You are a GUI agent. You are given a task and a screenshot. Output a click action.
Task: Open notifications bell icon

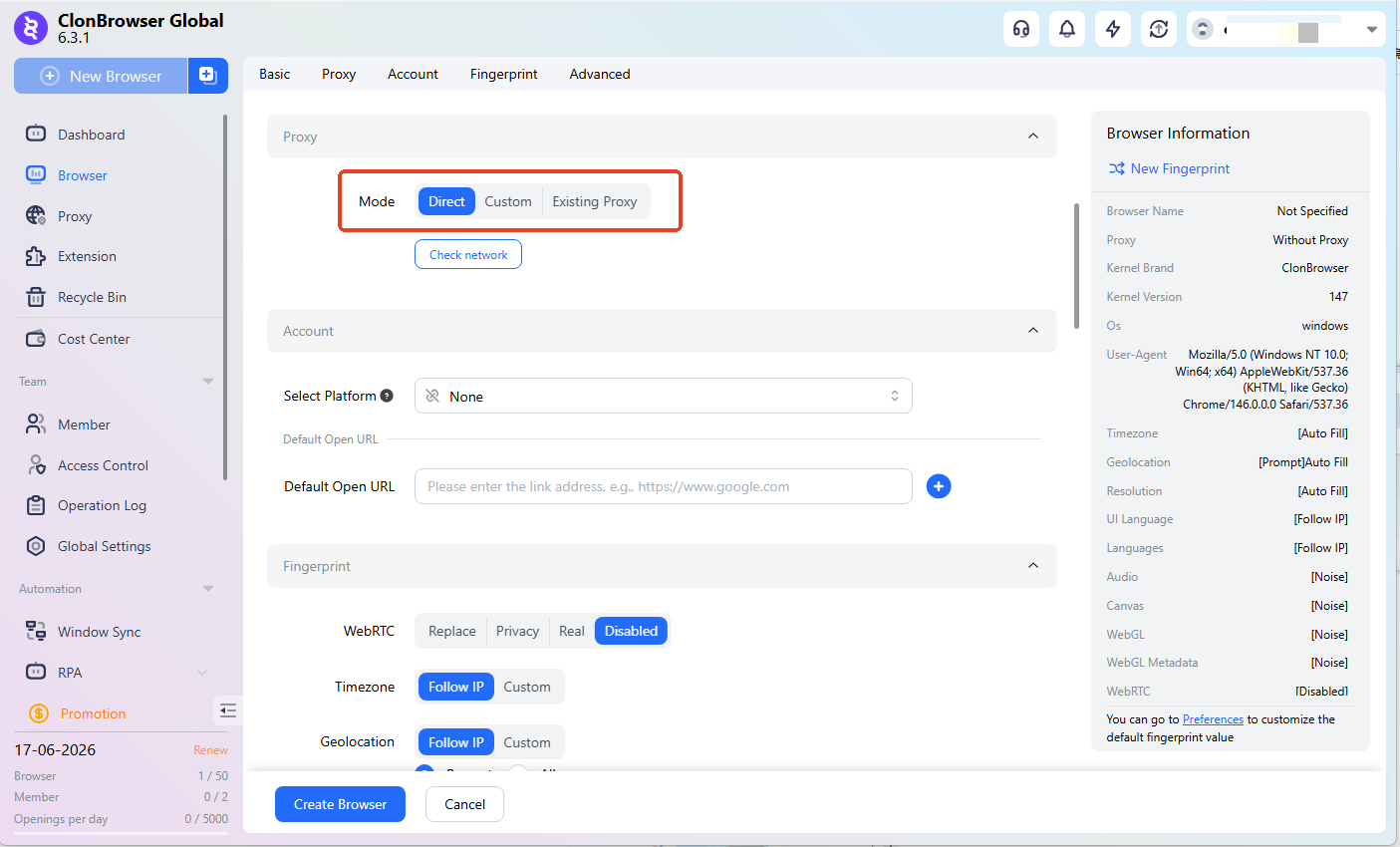[1067, 29]
